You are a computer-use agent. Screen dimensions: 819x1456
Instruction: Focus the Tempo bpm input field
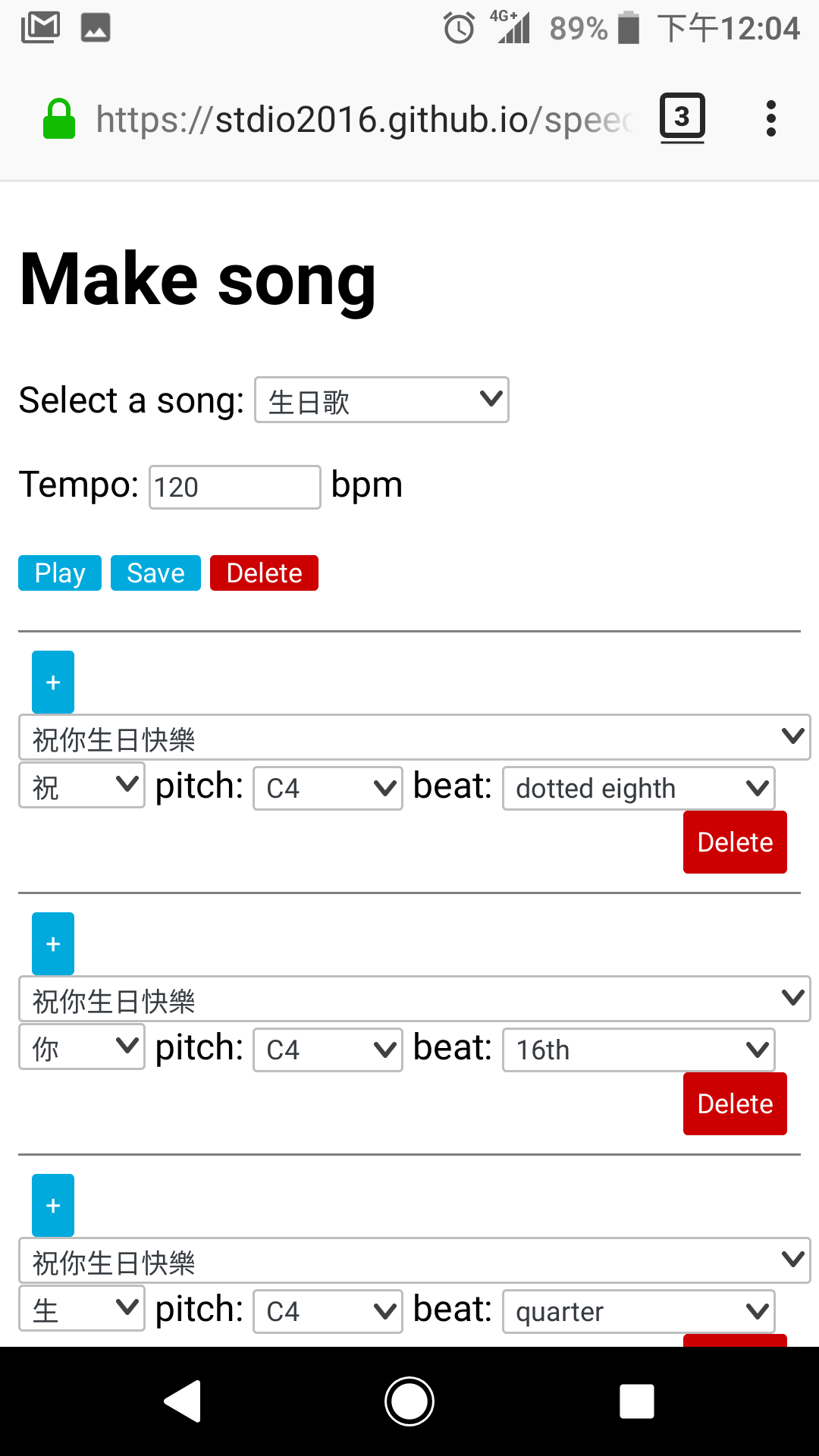coord(235,487)
